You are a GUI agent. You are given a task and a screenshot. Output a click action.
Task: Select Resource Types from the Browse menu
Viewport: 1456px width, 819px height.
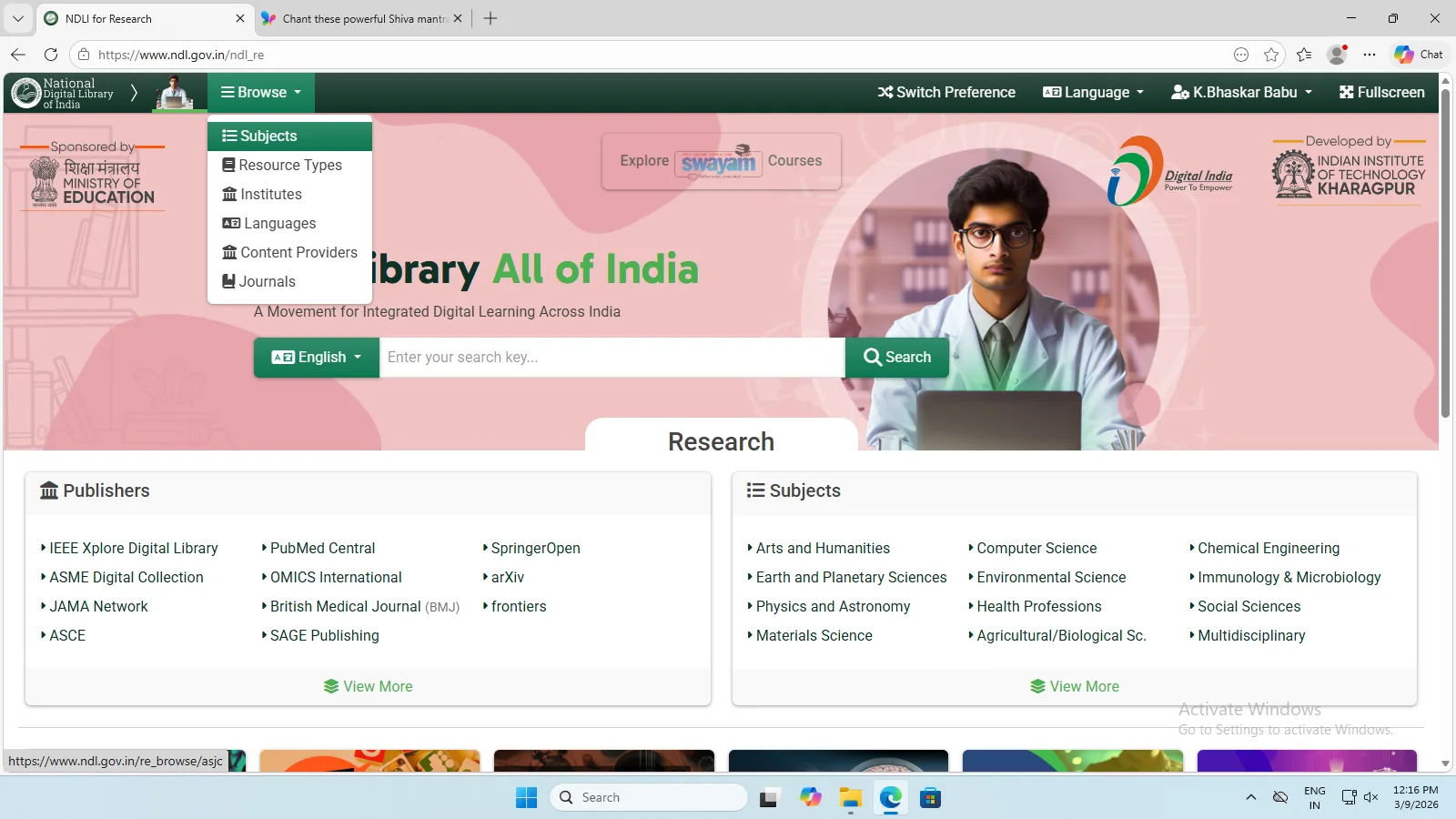coord(289,165)
